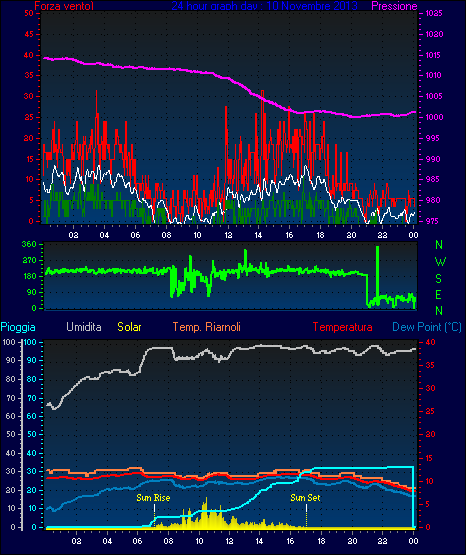Click the 1025 pressure axis value
Screen dimensions: 466x555
pyautogui.click(x=434, y=13)
